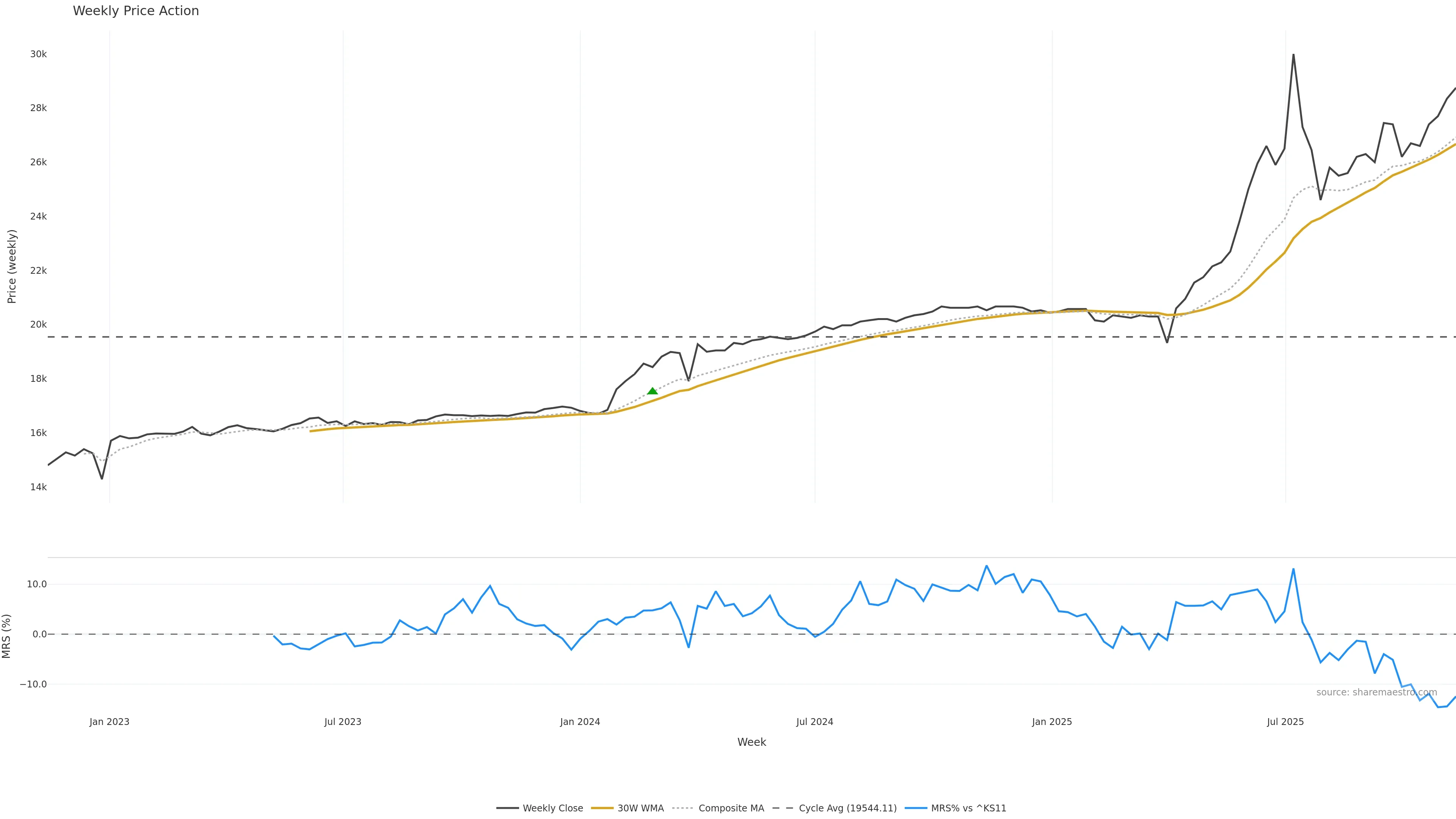Click the Weekly Price Action chart title
Image resolution: width=1456 pixels, height=819 pixels.
point(136,11)
